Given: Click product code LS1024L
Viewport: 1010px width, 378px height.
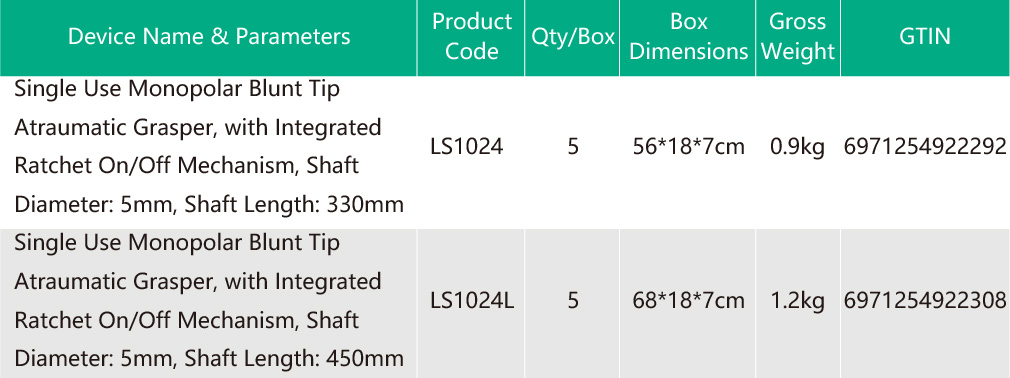Looking at the screenshot, I should (x=472, y=300).
